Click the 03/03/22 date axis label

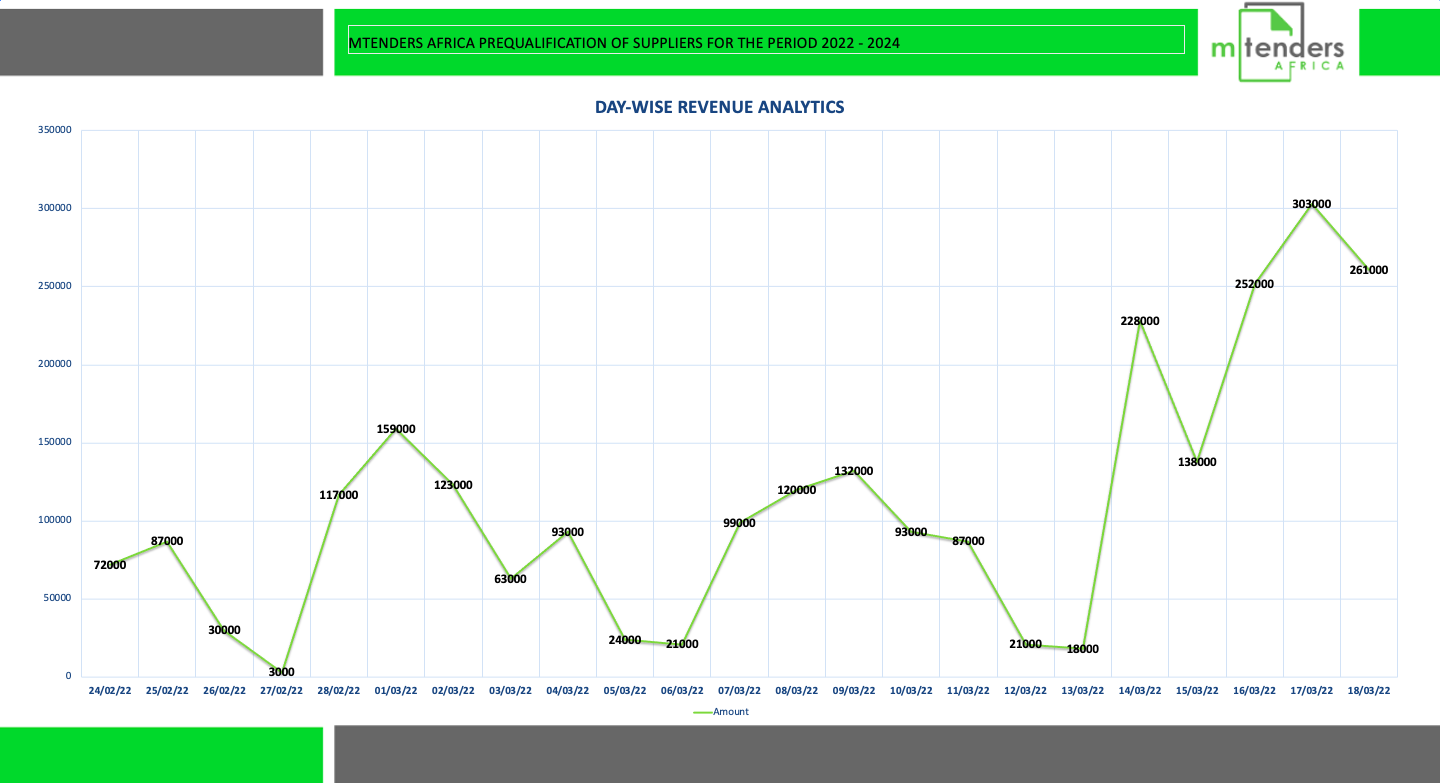tap(510, 690)
